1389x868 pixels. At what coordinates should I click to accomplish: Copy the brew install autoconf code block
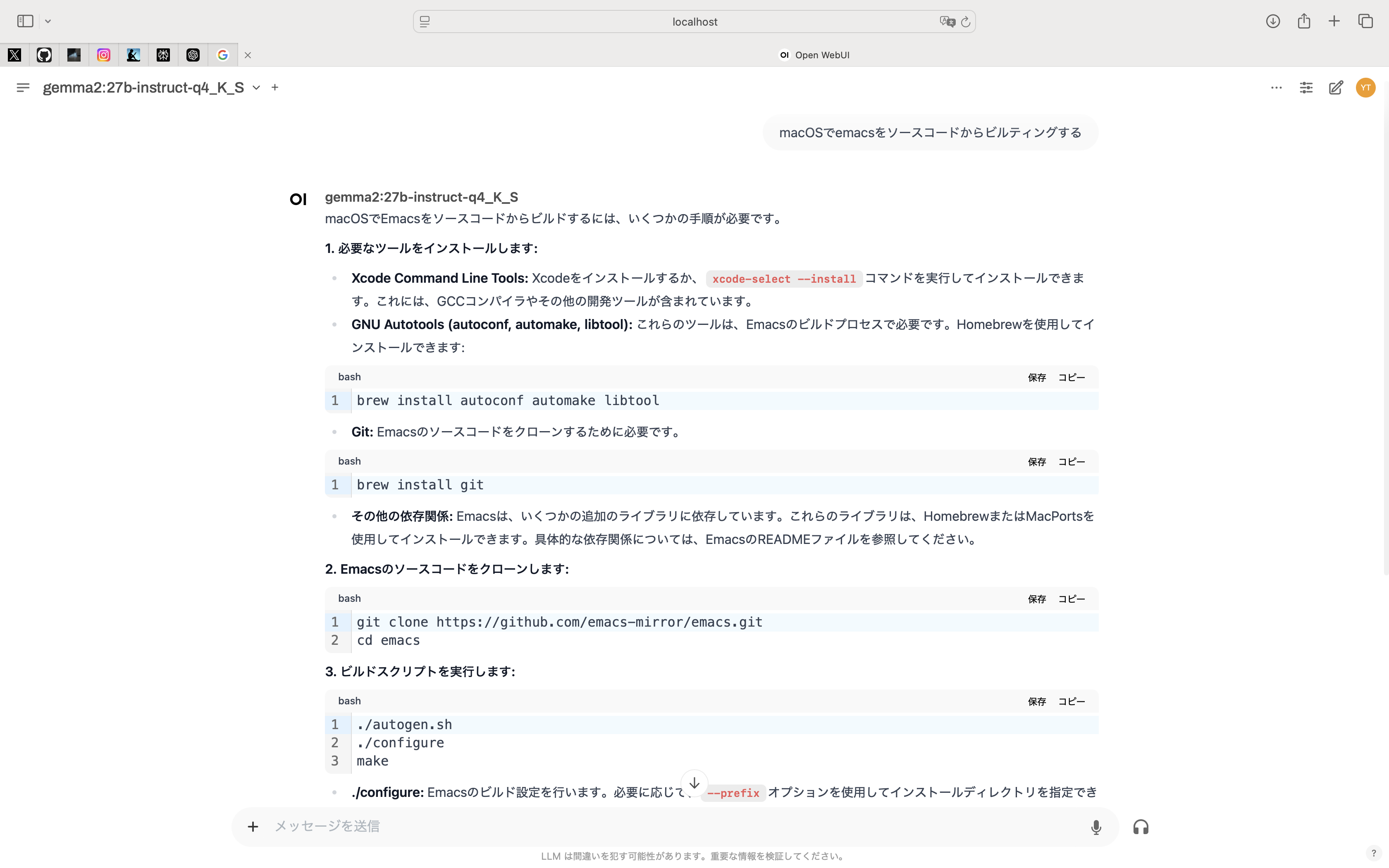[x=1071, y=377]
